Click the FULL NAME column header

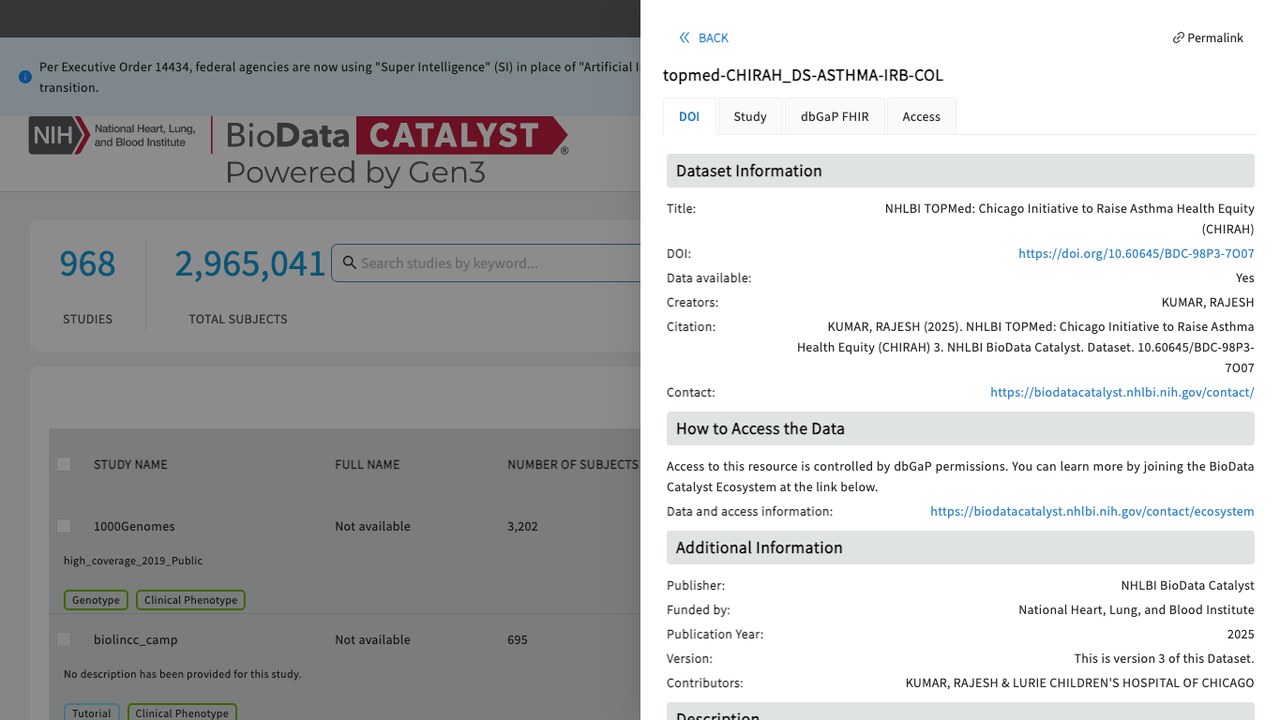tap(367, 465)
